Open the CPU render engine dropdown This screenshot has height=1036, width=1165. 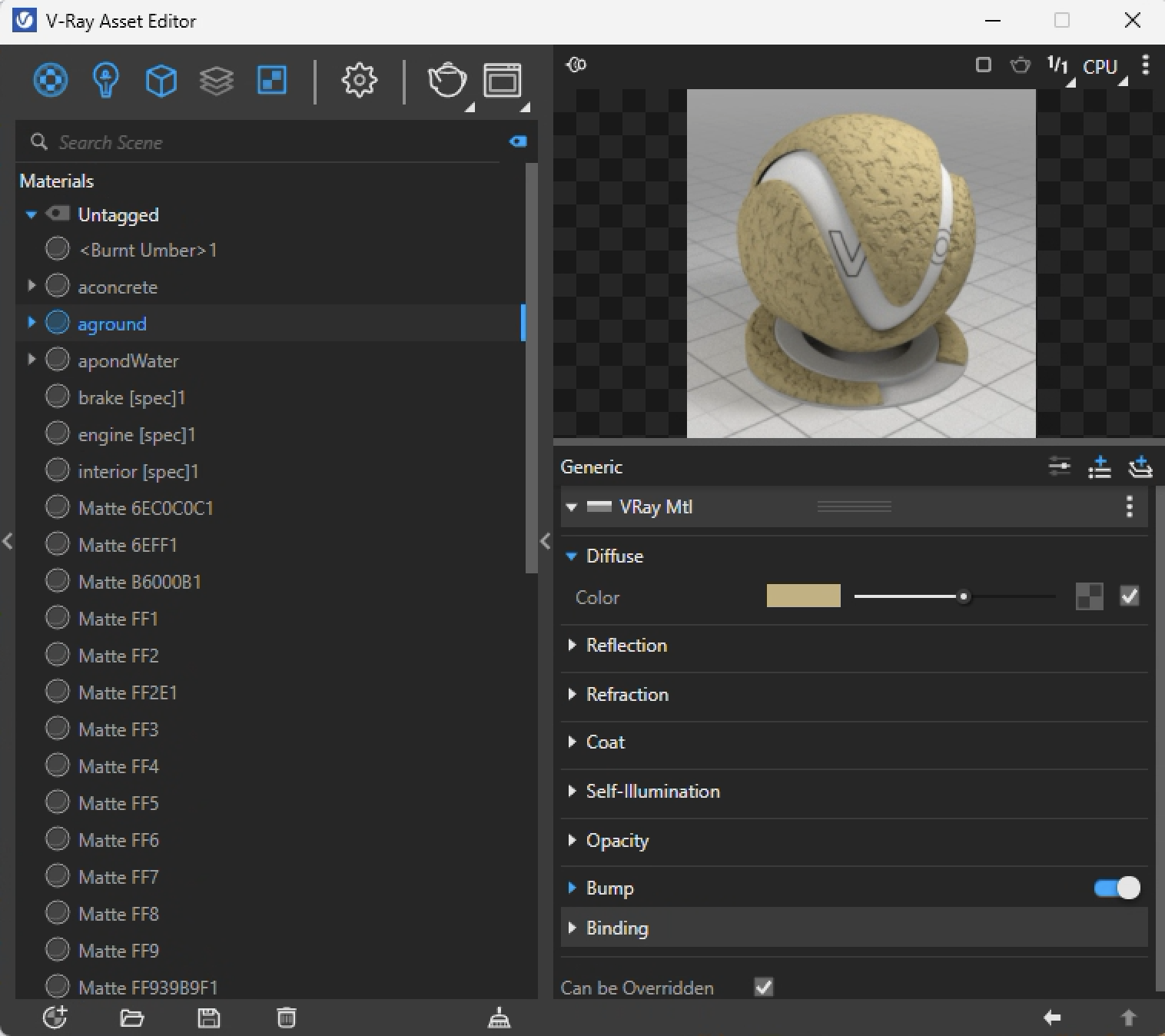pyautogui.click(x=1100, y=67)
